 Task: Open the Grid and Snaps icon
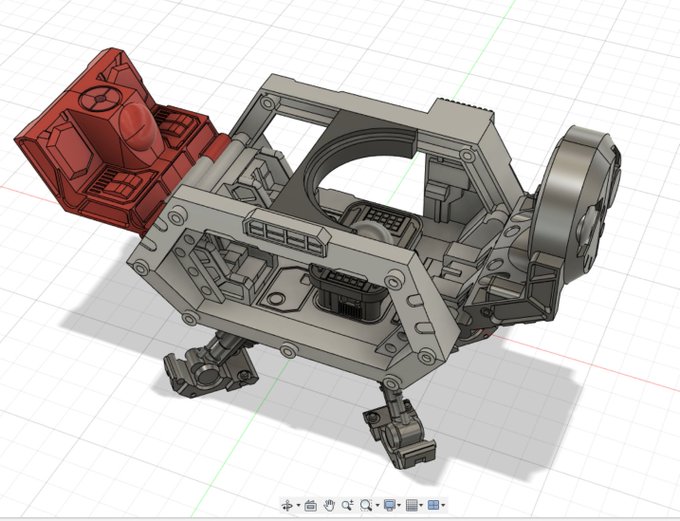412,505
